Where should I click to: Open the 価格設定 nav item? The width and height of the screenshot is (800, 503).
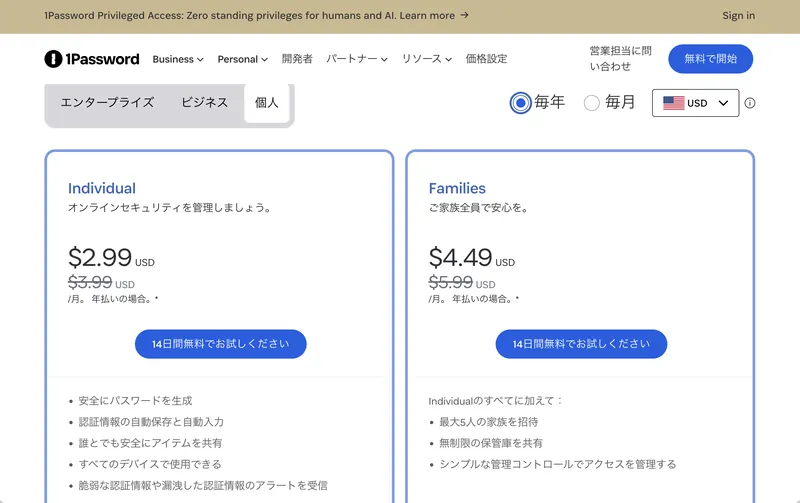tap(486, 59)
